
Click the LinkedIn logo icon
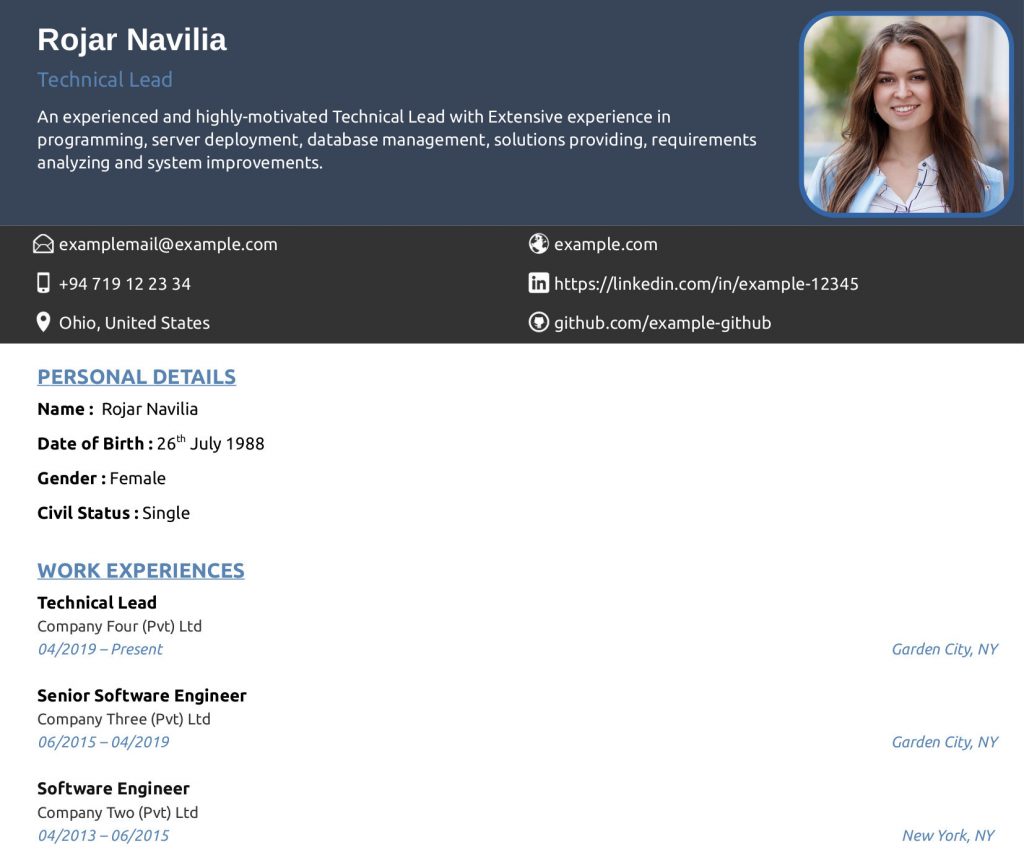click(538, 283)
